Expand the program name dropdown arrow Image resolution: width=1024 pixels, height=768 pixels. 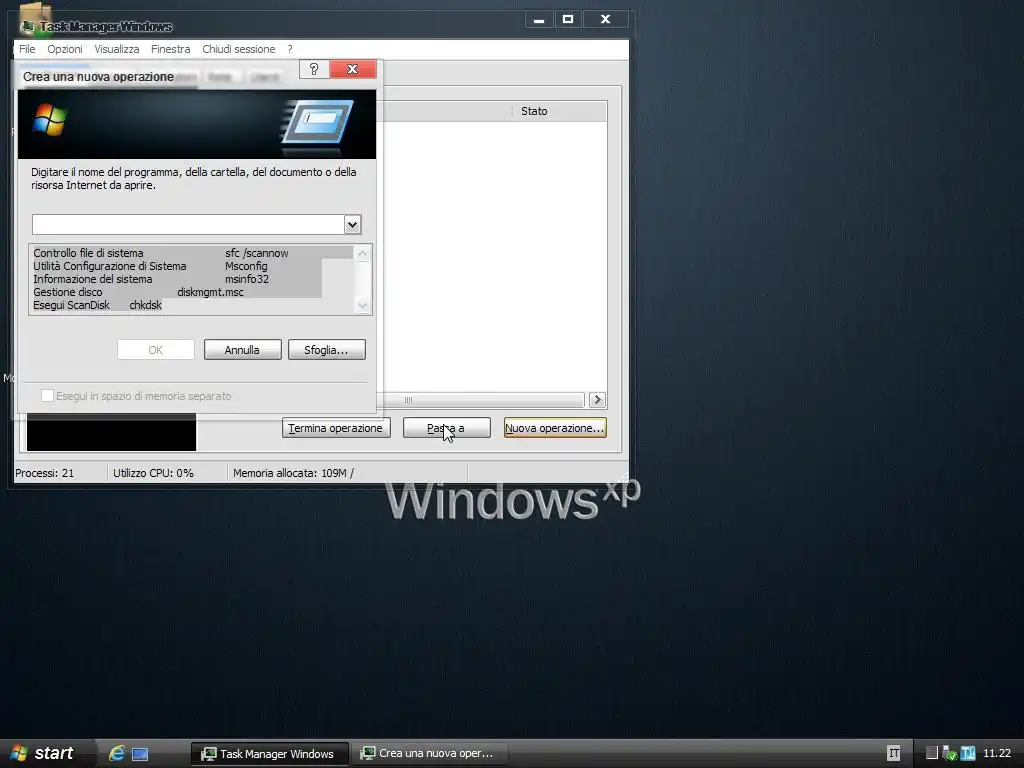coord(352,224)
